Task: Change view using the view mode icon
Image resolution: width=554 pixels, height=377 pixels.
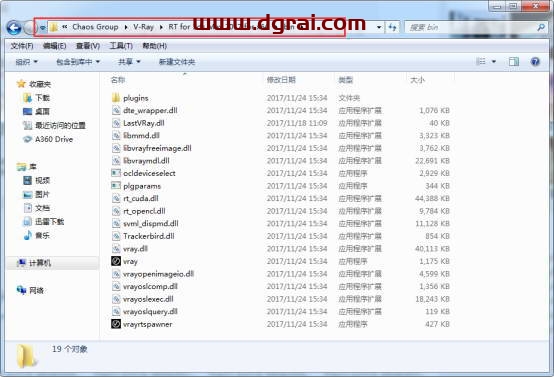Action: (x=481, y=62)
